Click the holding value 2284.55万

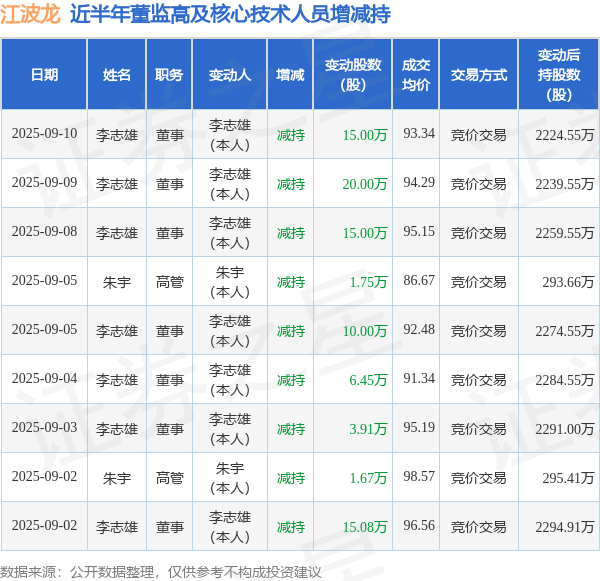pos(564,380)
